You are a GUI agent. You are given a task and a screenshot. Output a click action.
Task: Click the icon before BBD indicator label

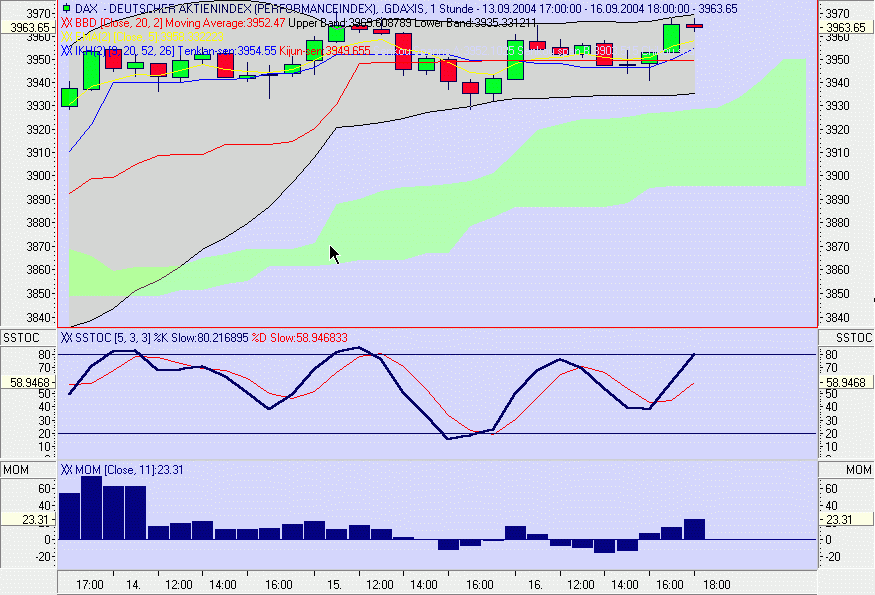66,23
